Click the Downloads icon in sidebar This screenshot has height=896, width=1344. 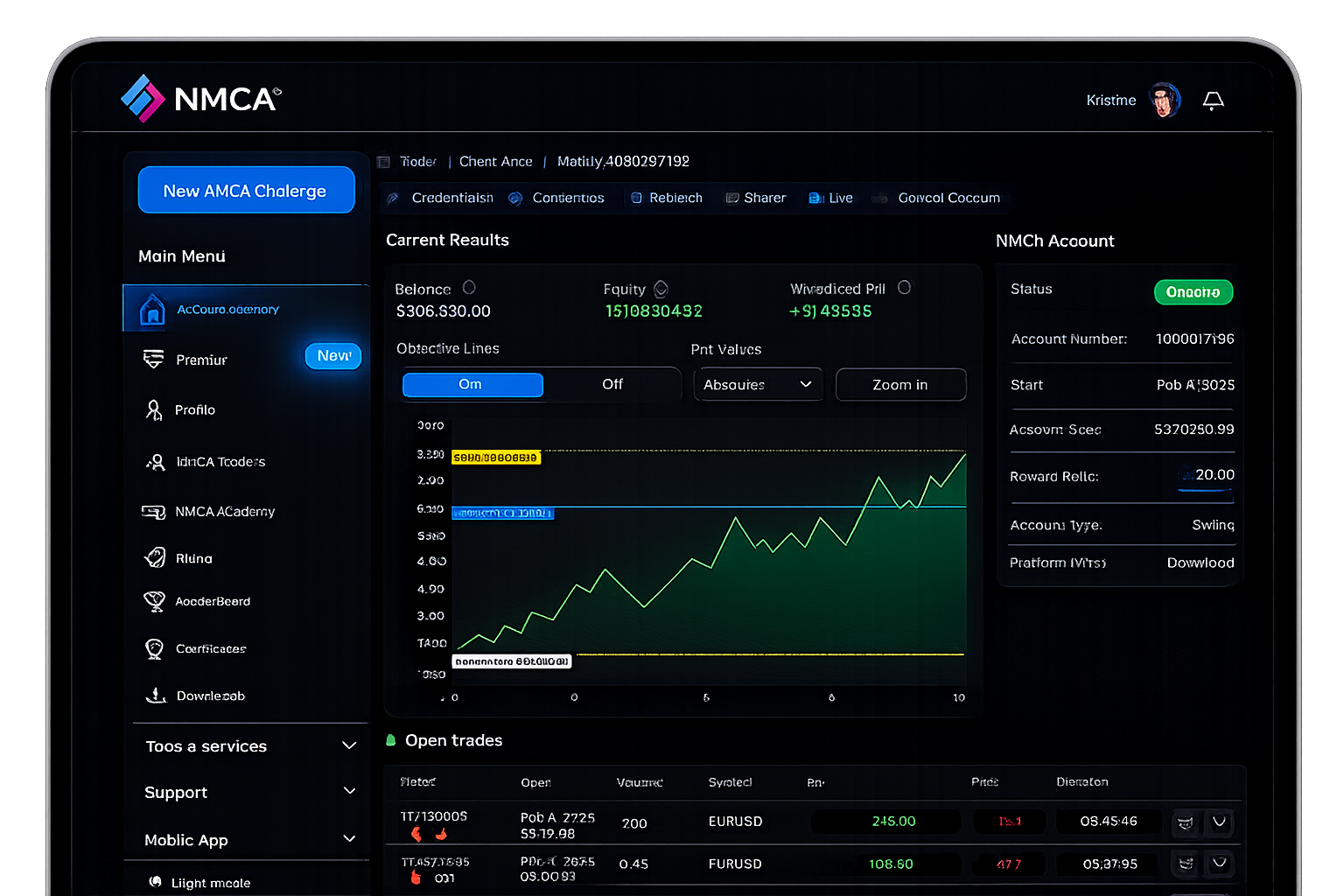pyautogui.click(x=156, y=696)
